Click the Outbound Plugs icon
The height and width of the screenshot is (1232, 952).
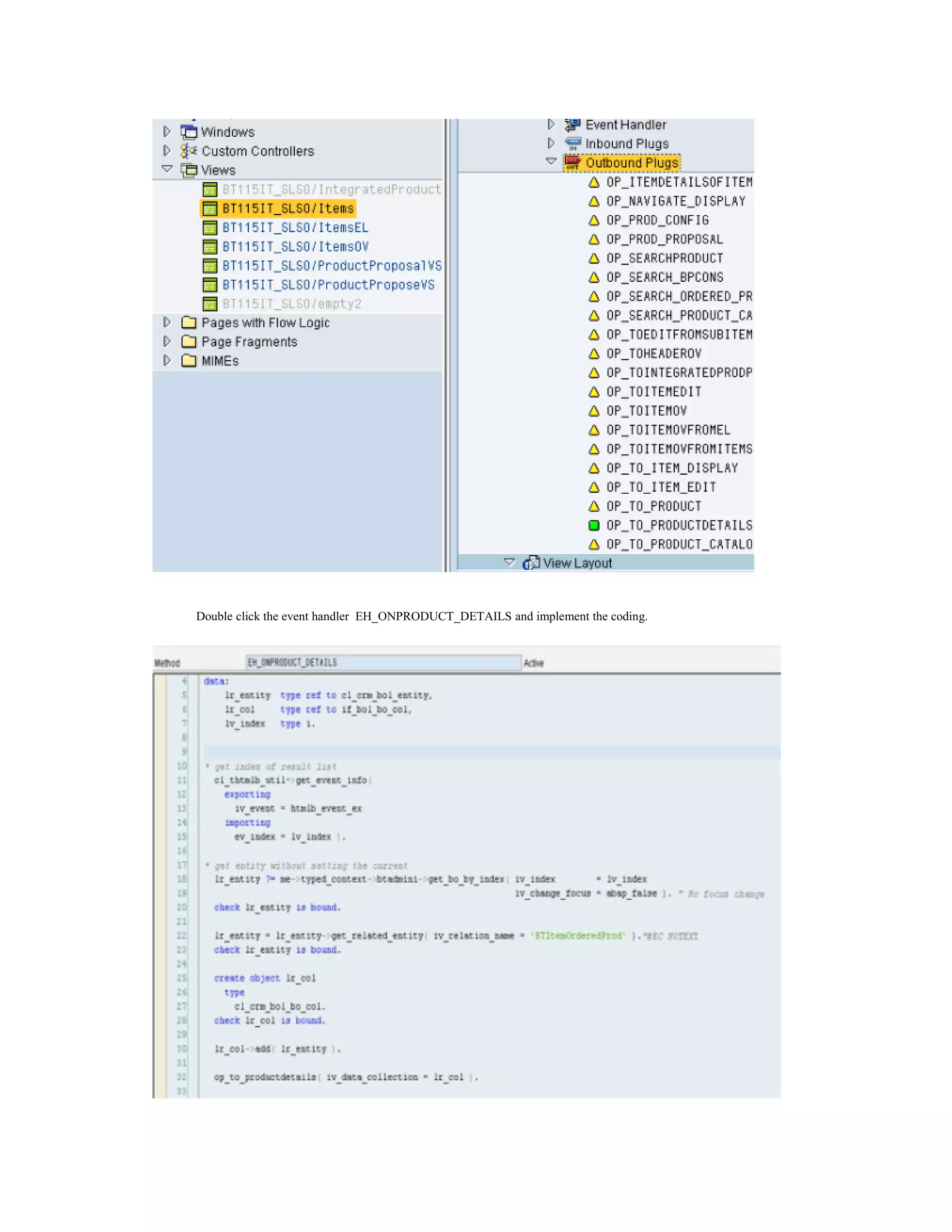(573, 162)
